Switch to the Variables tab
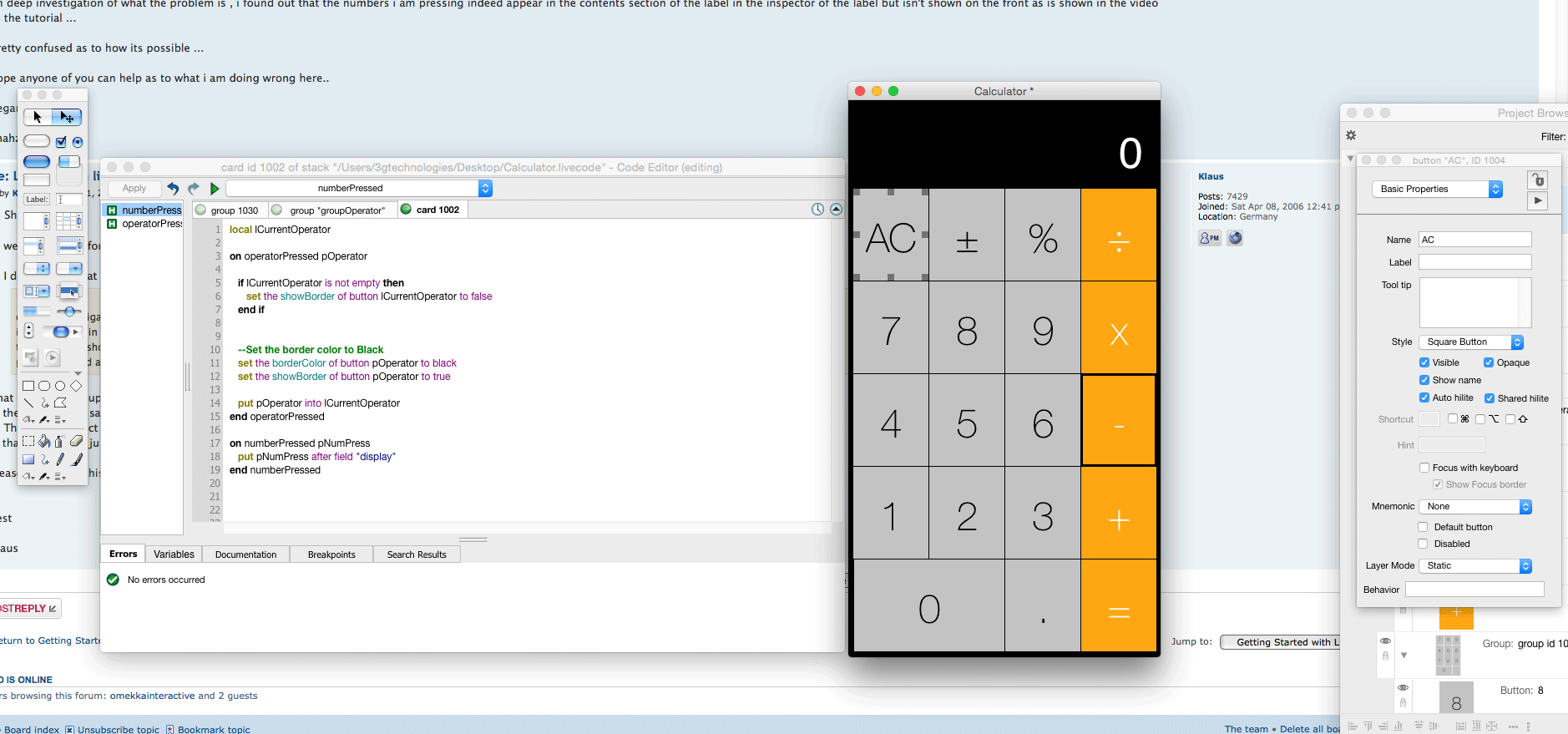 click(174, 554)
